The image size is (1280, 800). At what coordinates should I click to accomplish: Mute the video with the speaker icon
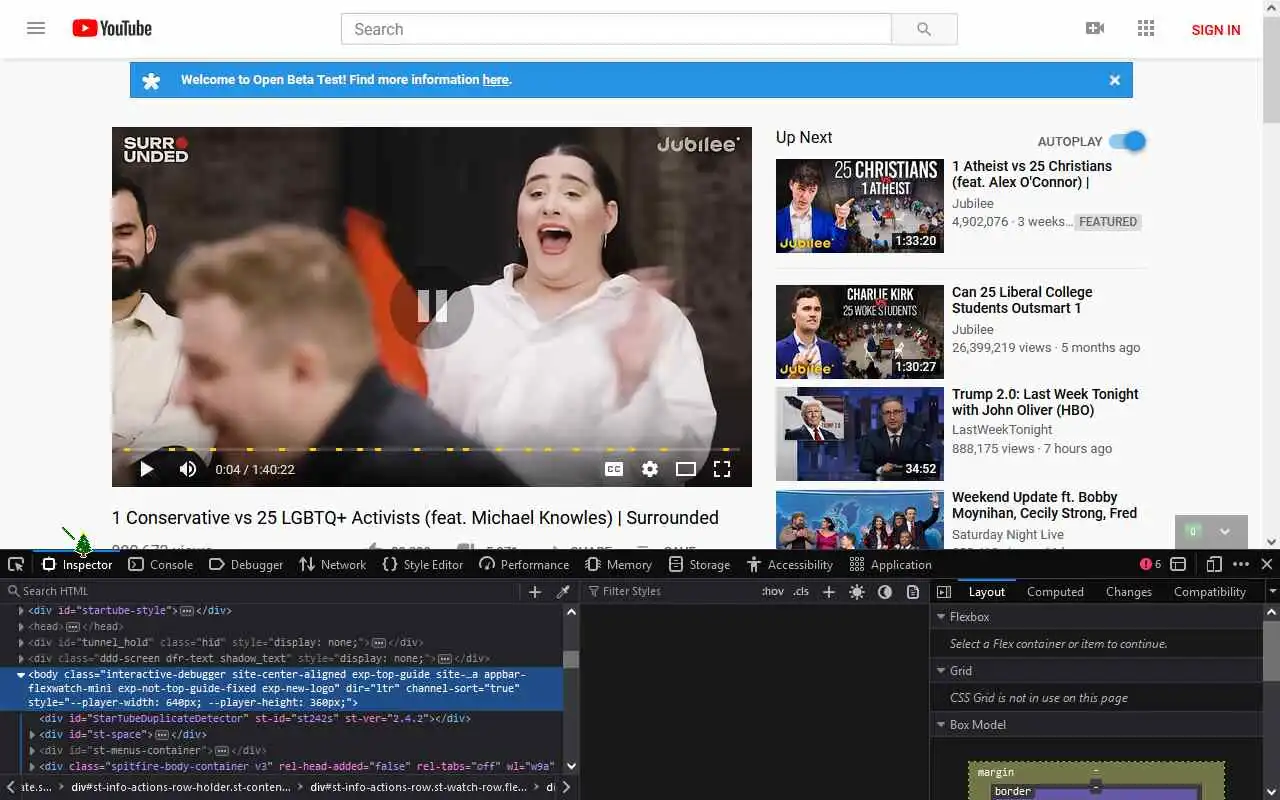coord(188,469)
